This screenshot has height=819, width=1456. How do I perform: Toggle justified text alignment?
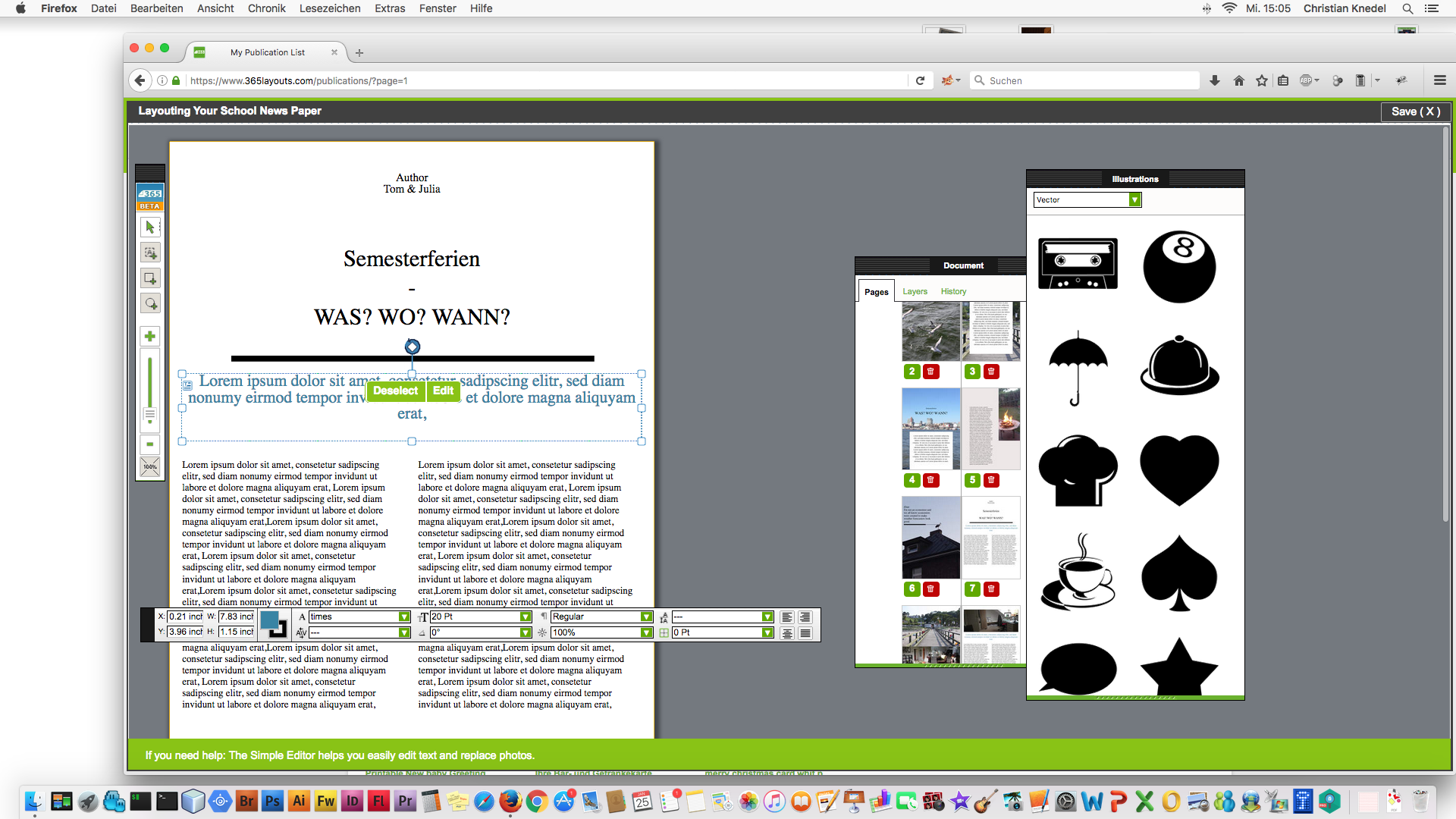pyautogui.click(x=805, y=632)
